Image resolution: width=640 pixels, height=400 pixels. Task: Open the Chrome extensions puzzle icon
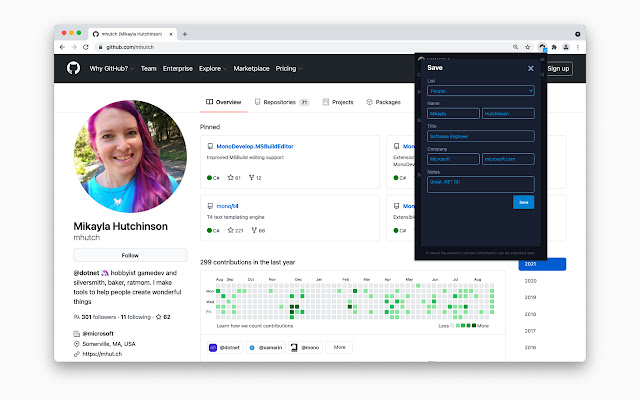click(x=553, y=47)
